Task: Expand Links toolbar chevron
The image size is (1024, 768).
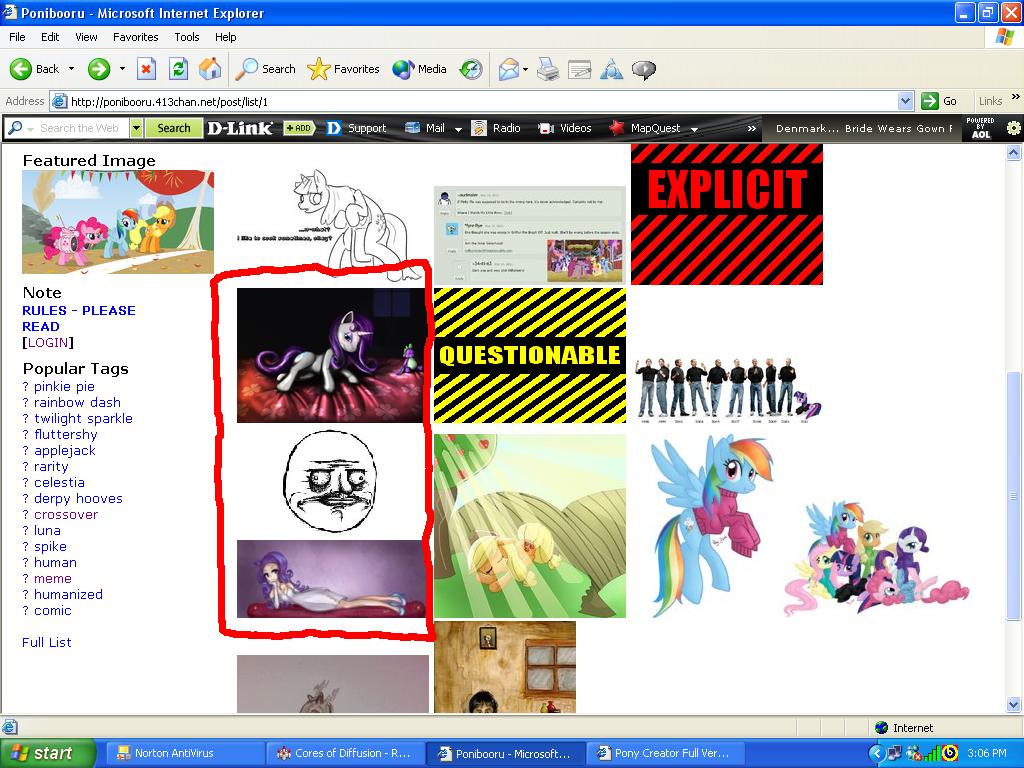Action: (x=1016, y=97)
